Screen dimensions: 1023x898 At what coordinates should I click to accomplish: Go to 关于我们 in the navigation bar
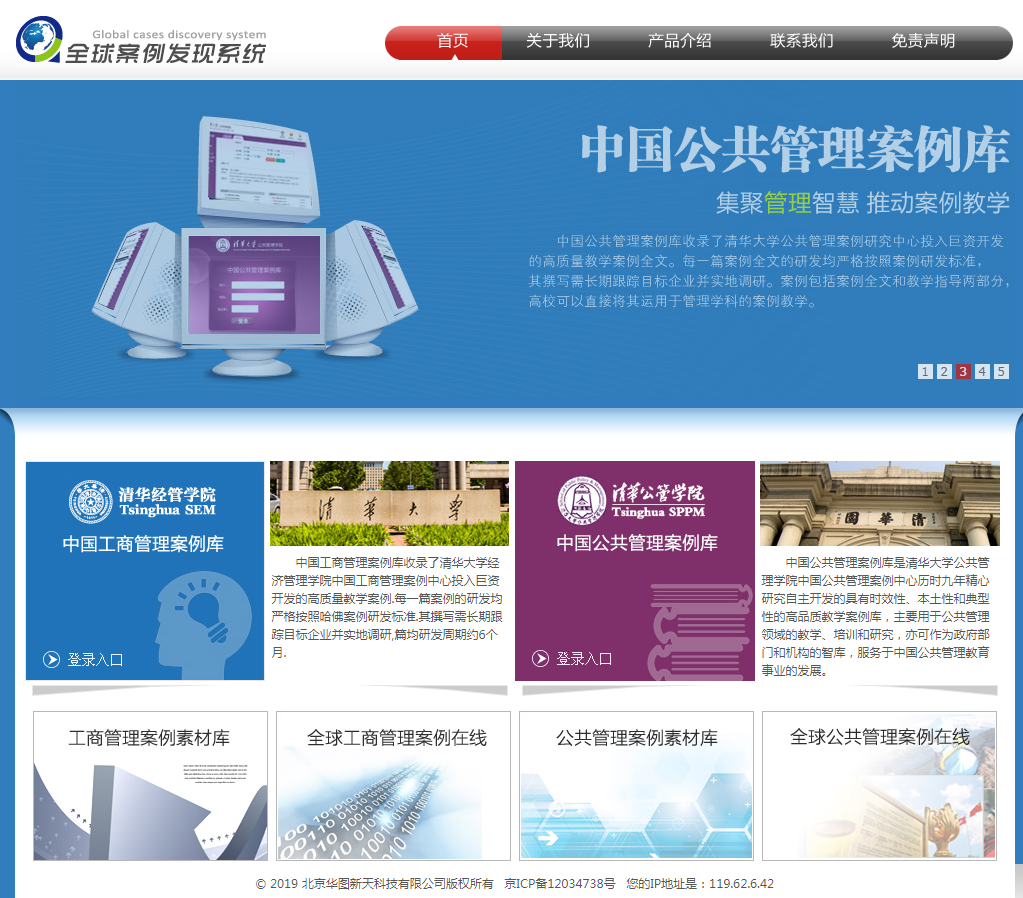(558, 41)
